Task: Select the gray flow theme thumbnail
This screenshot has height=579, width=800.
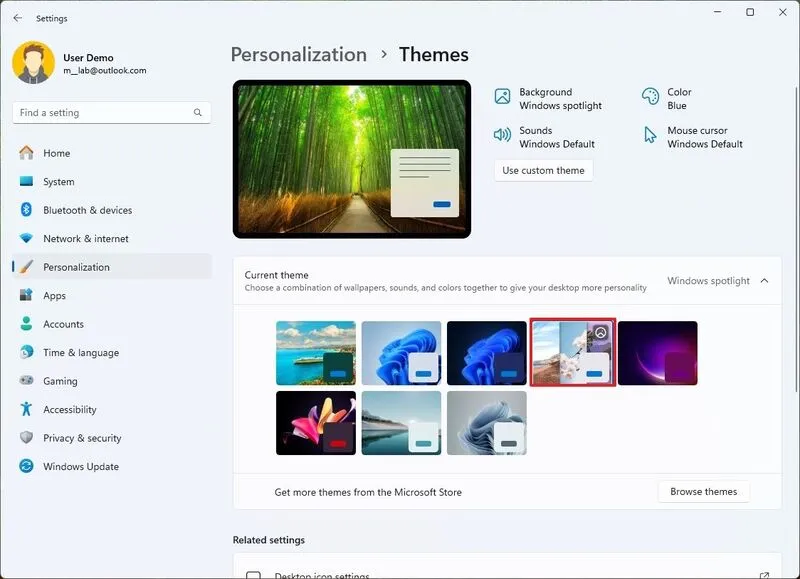Action: (x=487, y=423)
